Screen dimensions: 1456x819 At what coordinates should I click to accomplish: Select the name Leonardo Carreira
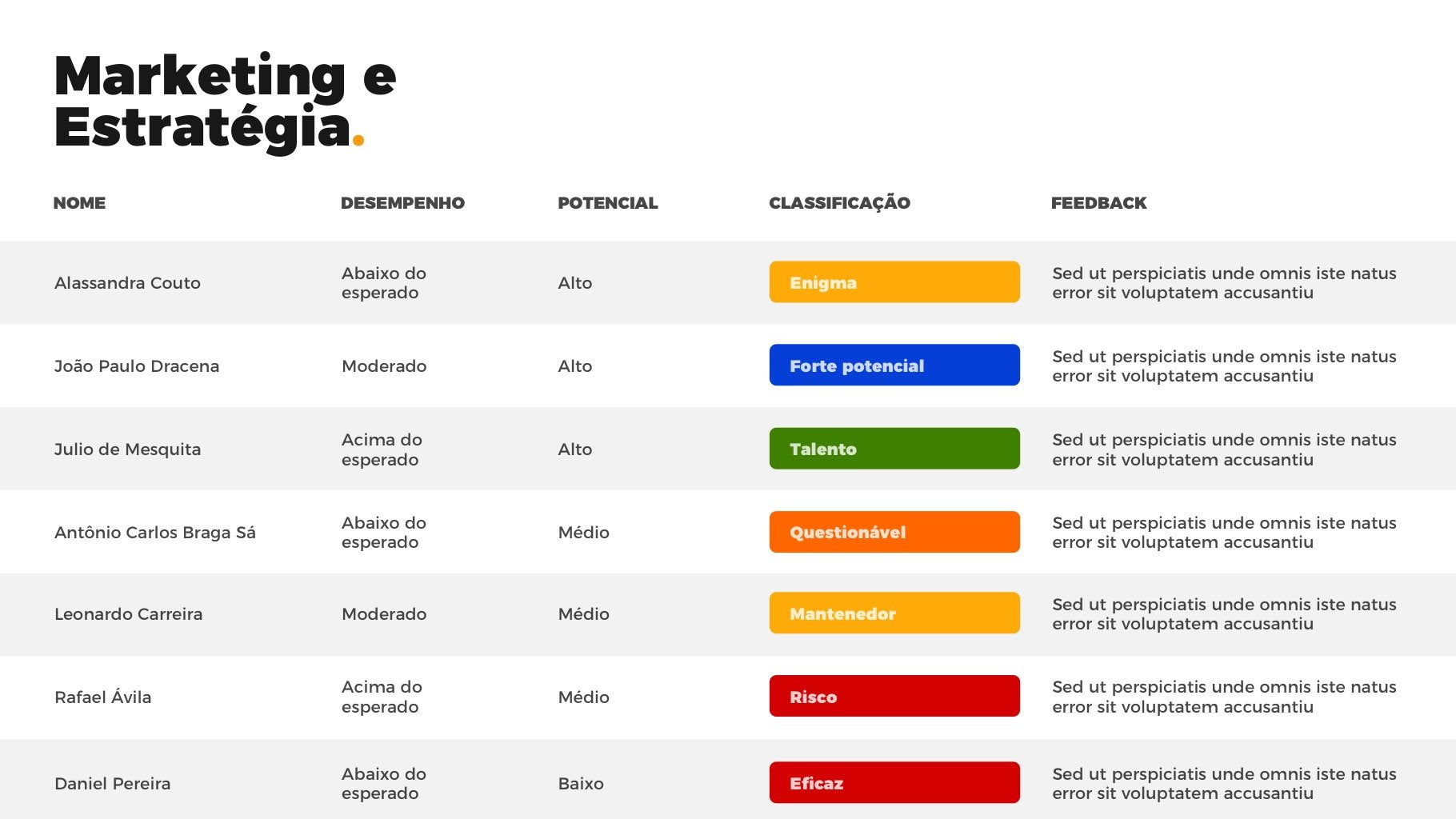[128, 614]
